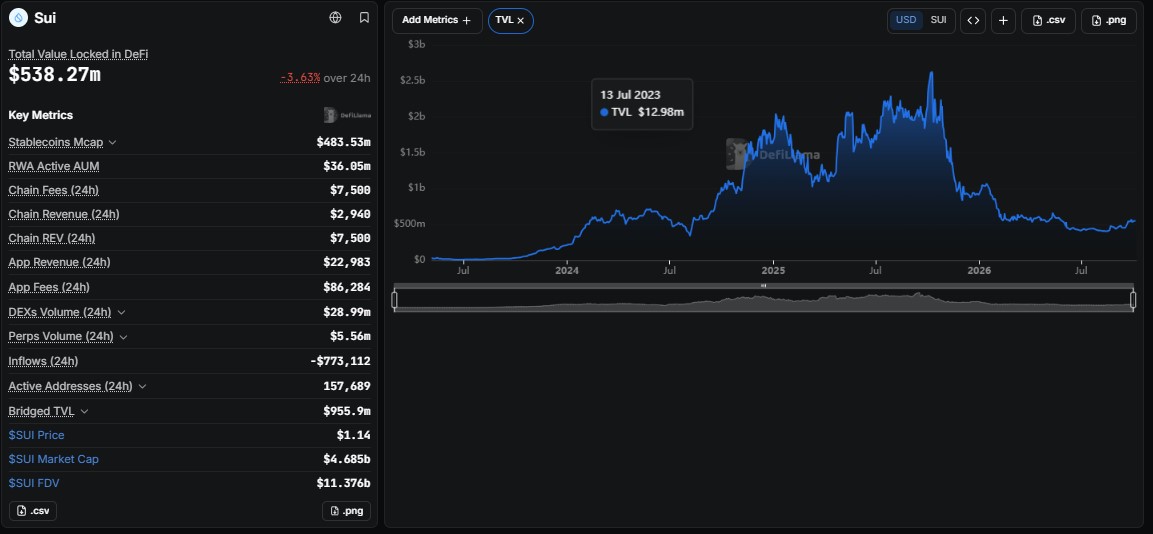Switch chart denomination to SUI
The width and height of the screenshot is (1153, 534).
pos(938,21)
